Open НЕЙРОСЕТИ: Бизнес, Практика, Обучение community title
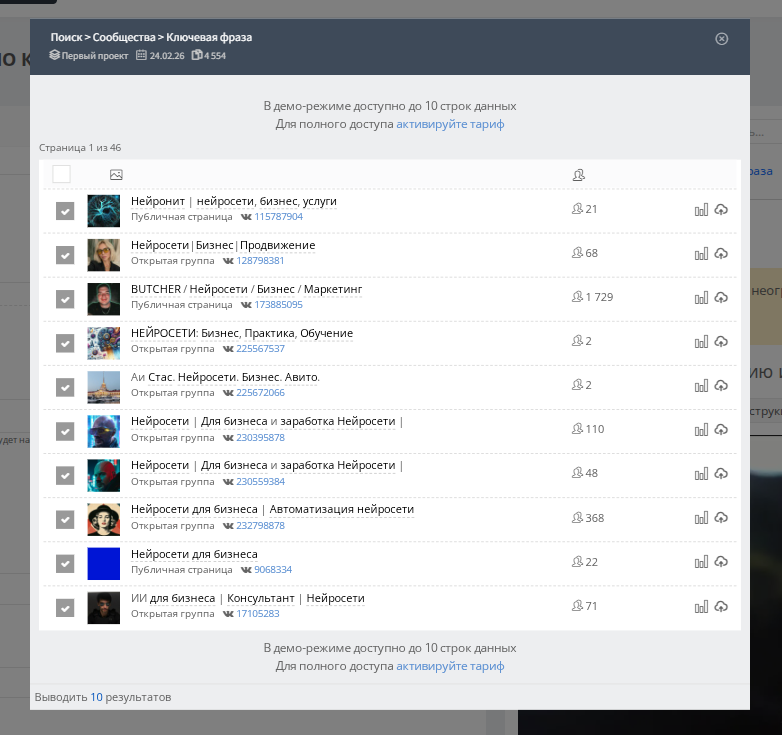This screenshot has height=735, width=782. 242,333
